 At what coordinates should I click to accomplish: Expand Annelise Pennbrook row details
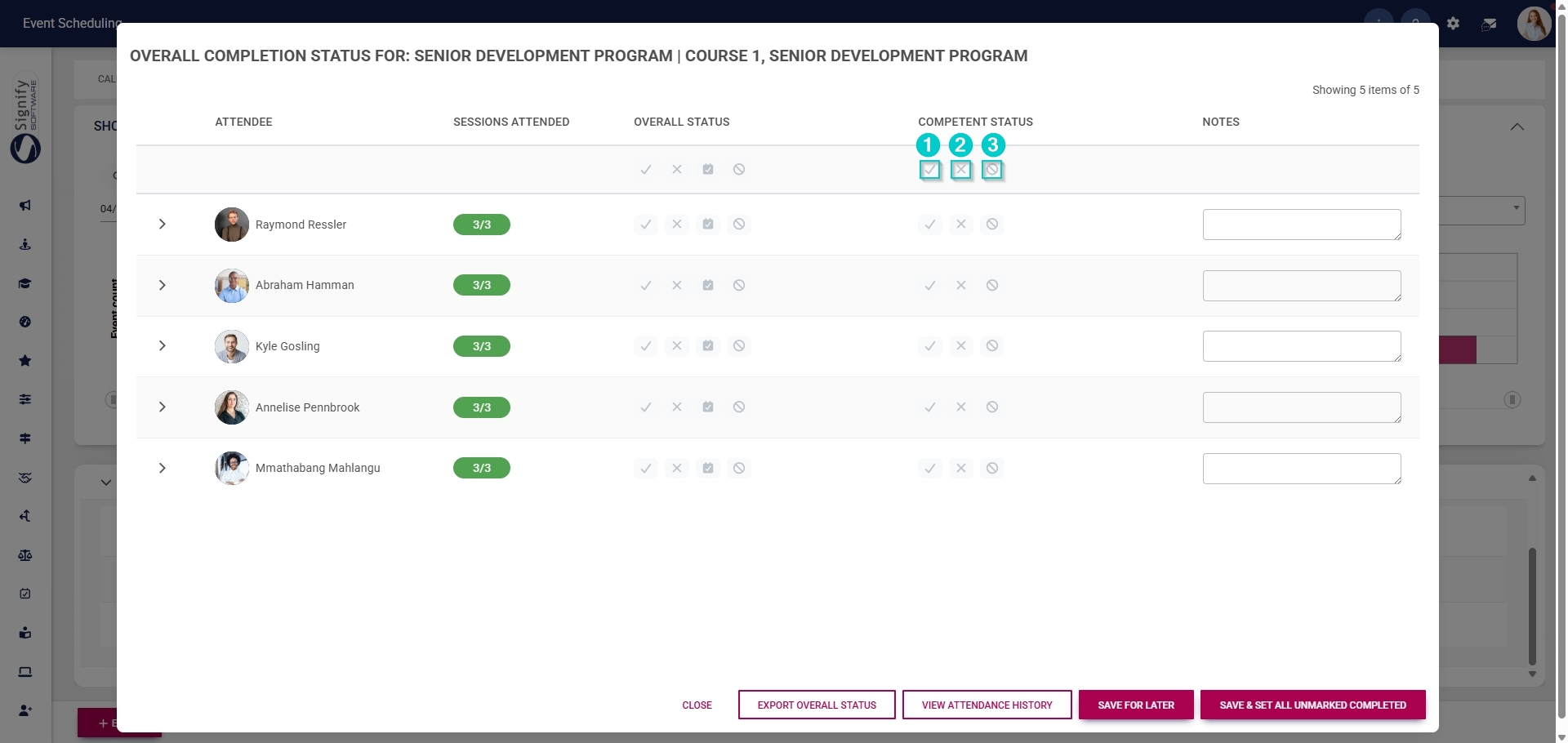tap(163, 407)
